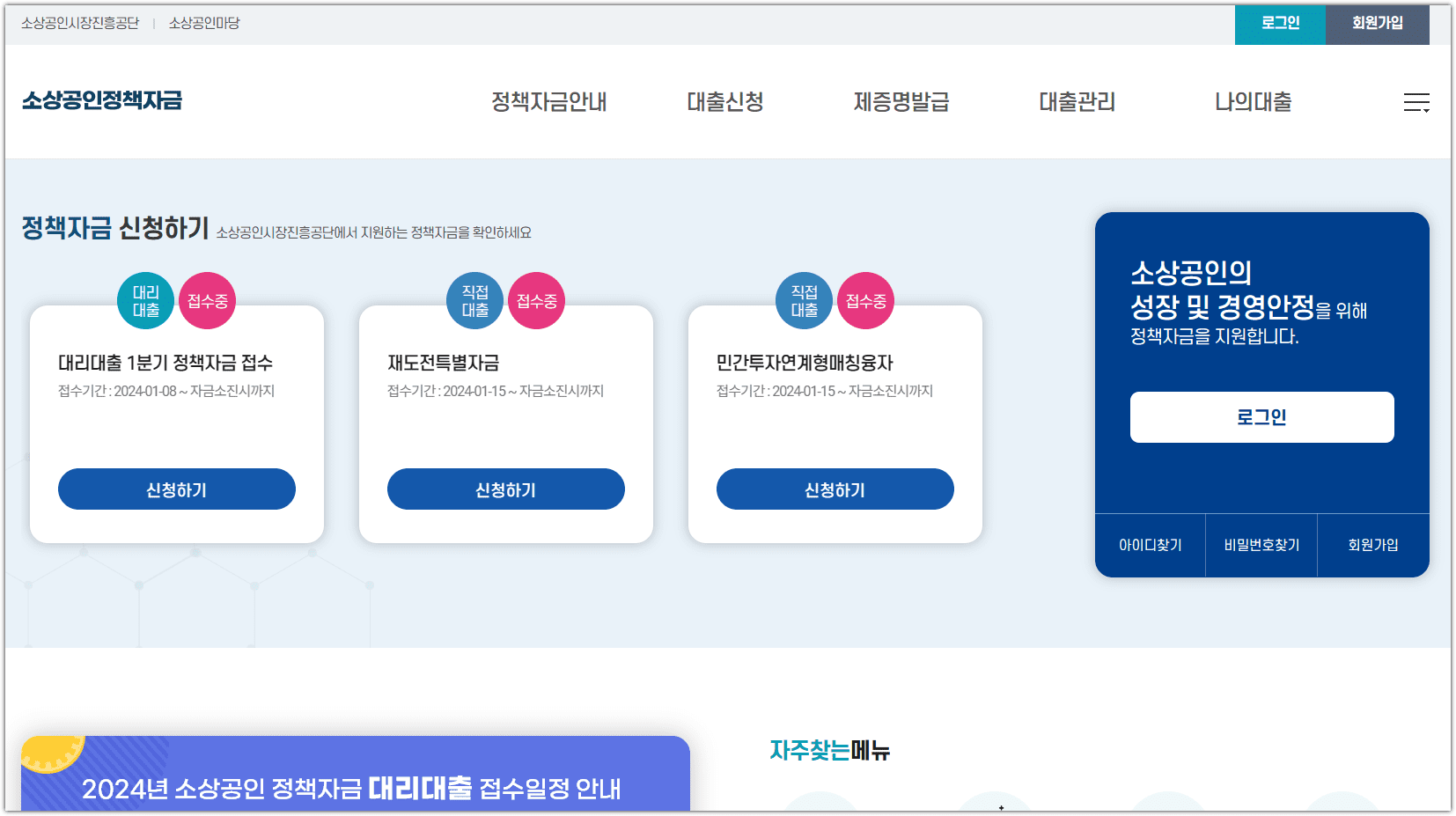Visit the 소상공인마당 link

click(x=201, y=25)
